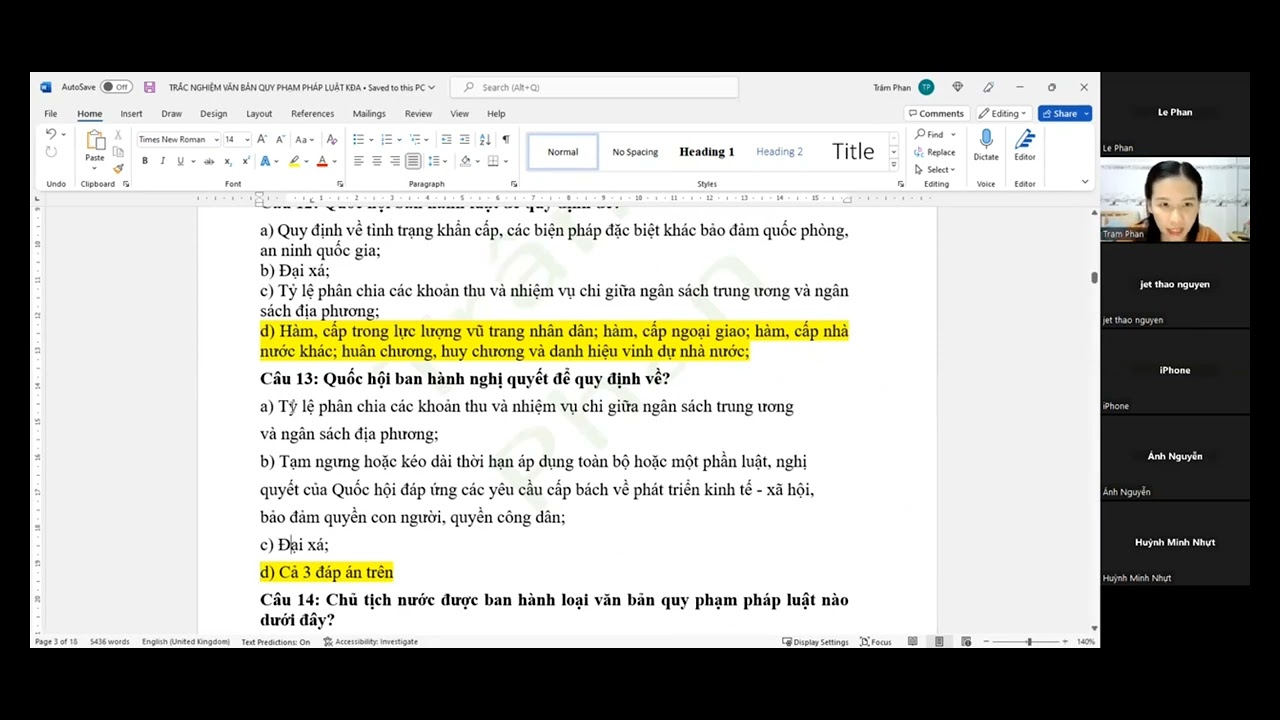Screen dimensions: 1280x720
Task: Toggle Justify alignment
Action: coord(413,161)
